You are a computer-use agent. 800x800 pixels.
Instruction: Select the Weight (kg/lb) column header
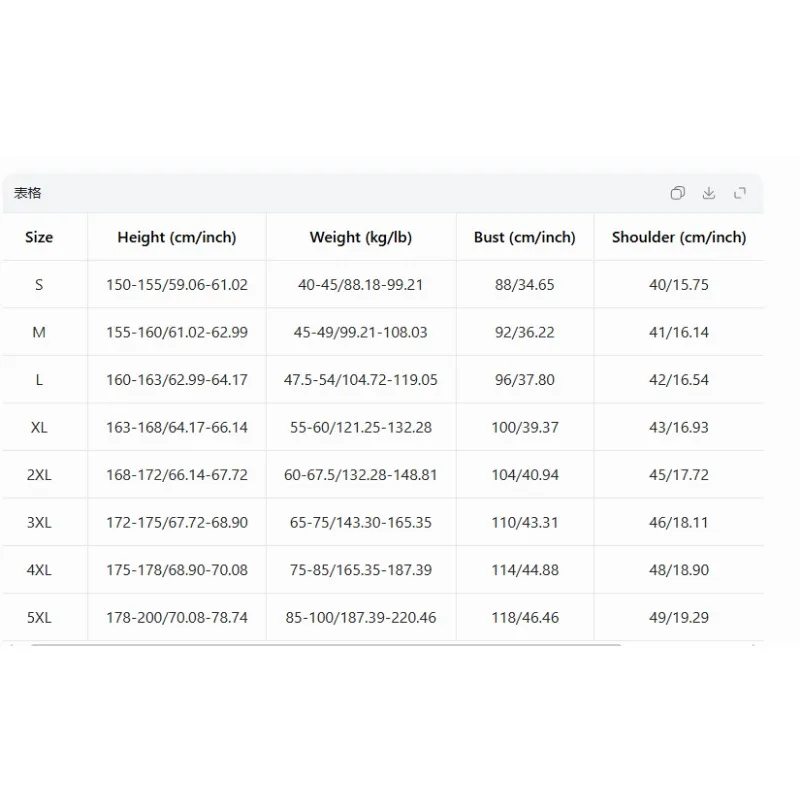pyautogui.click(x=361, y=237)
